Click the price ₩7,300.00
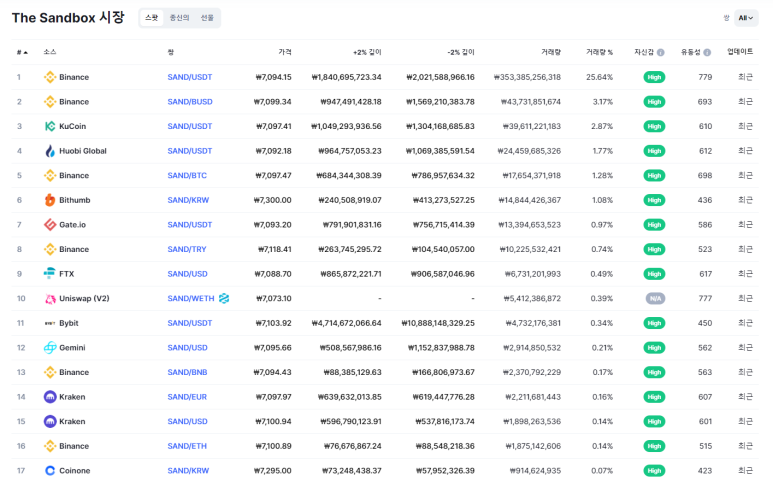 pyautogui.click(x=273, y=200)
